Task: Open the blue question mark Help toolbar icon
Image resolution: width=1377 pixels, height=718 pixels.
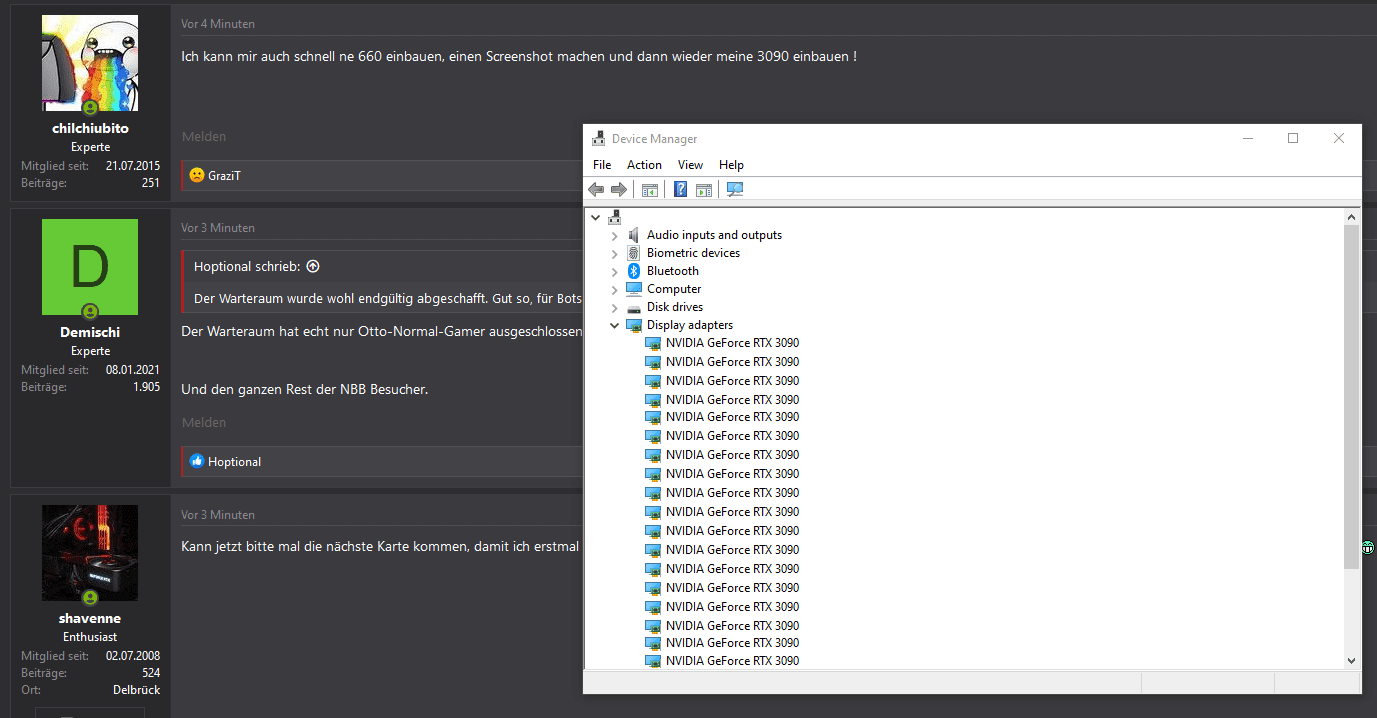Action: coord(680,189)
